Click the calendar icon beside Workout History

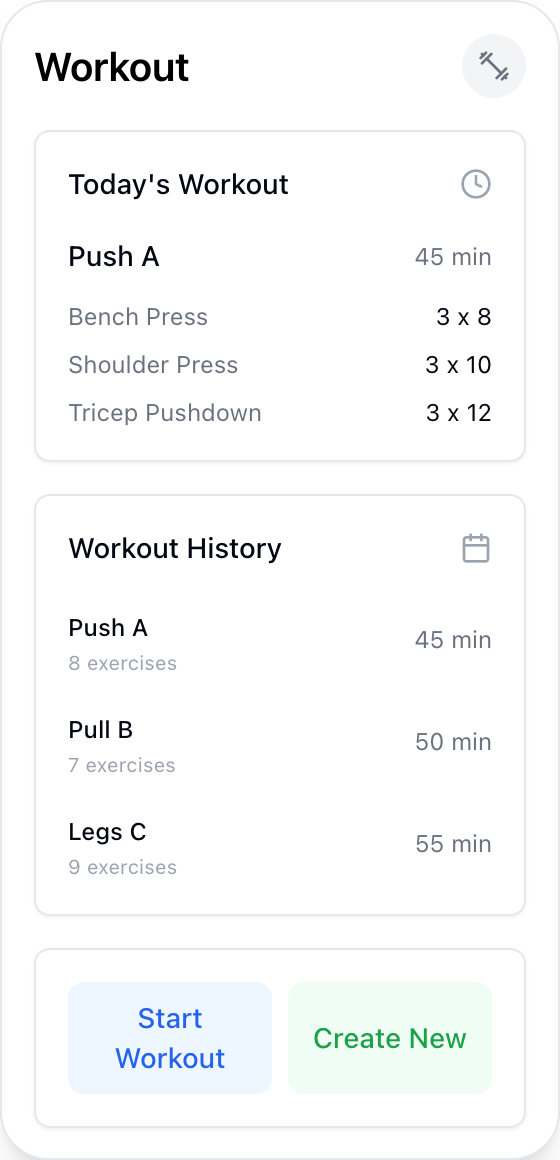pyautogui.click(x=476, y=548)
